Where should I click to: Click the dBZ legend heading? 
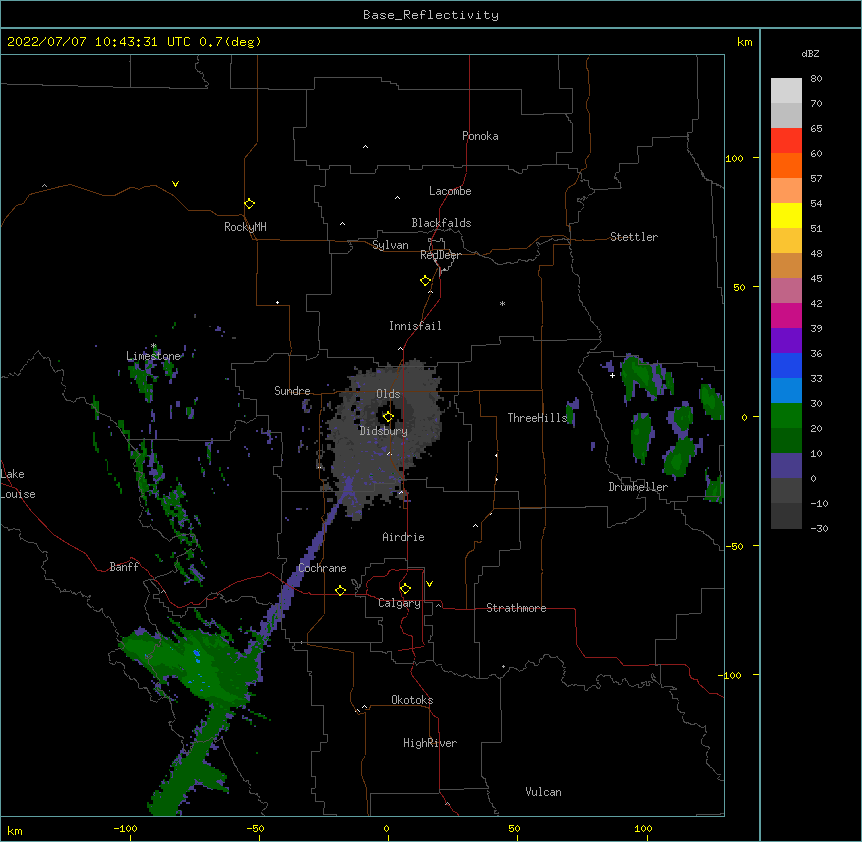(810, 53)
